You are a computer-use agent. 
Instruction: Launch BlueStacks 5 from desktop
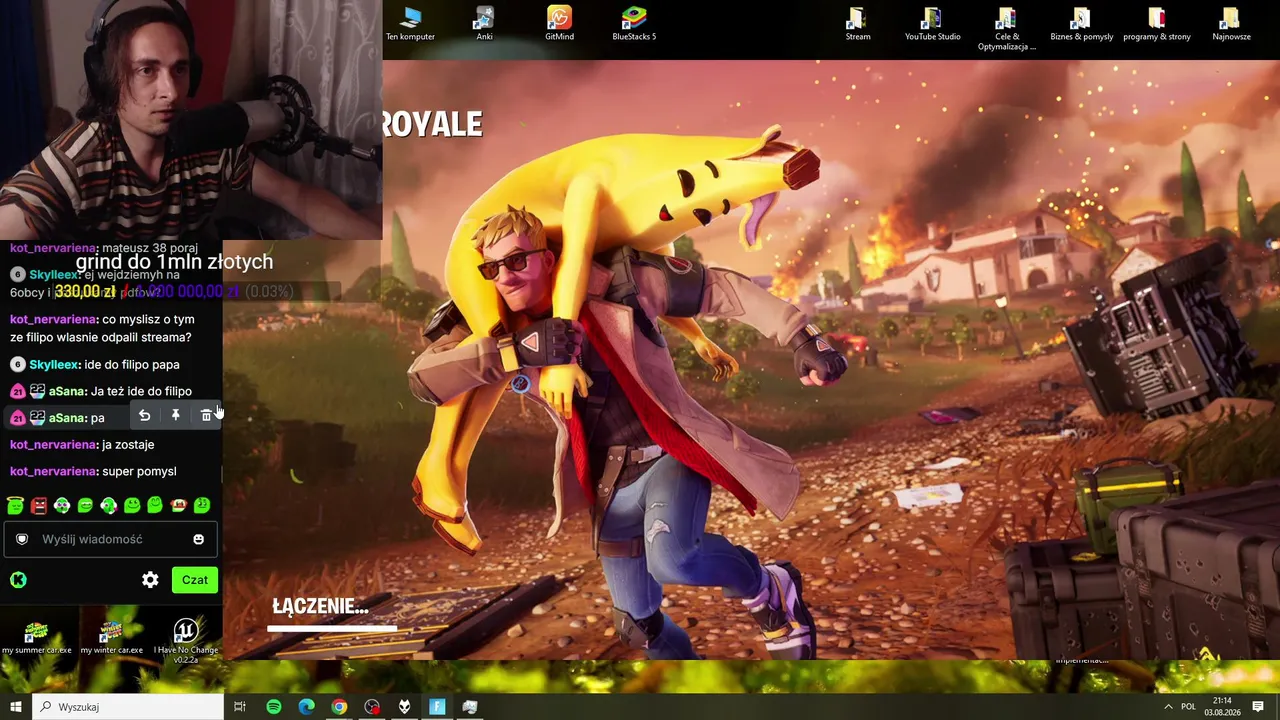[634, 24]
